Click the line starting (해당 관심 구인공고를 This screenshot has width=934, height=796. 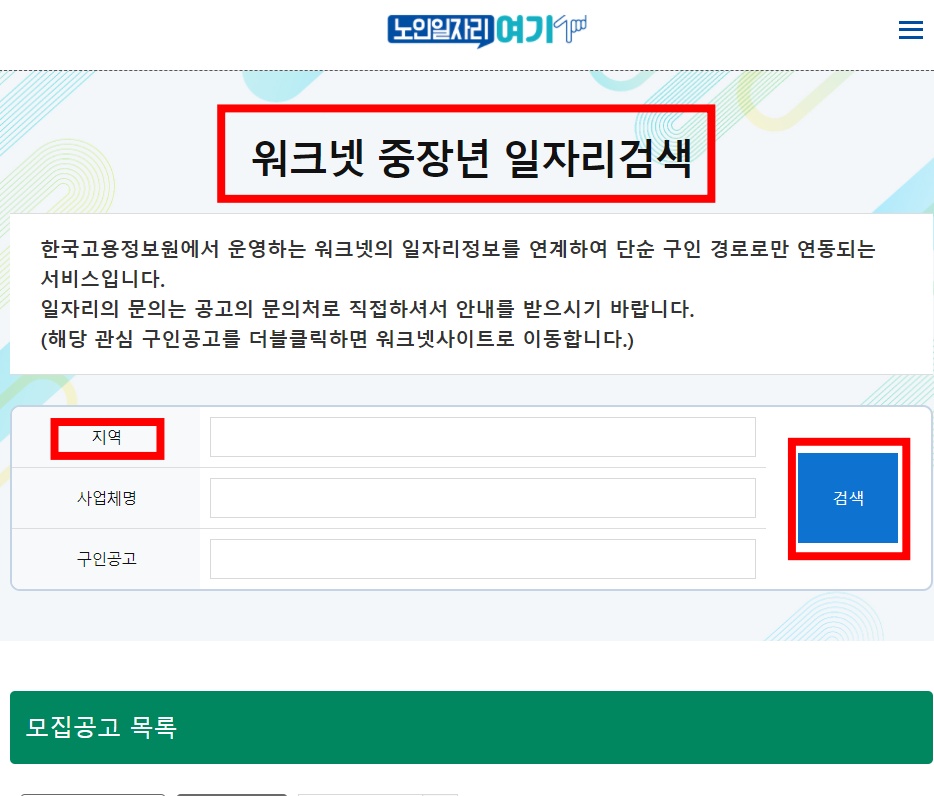[337, 339]
